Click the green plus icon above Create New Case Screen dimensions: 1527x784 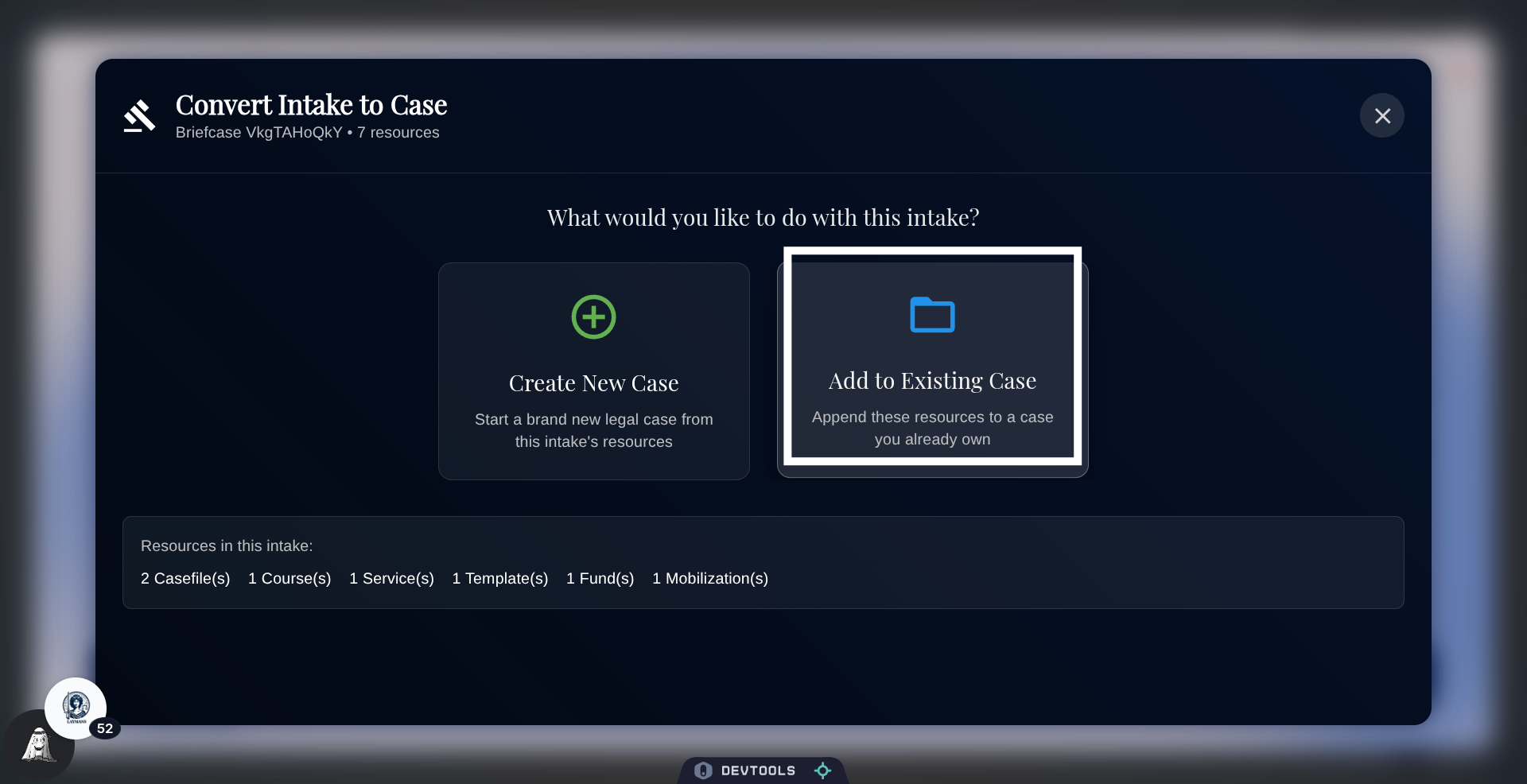pyautogui.click(x=593, y=316)
